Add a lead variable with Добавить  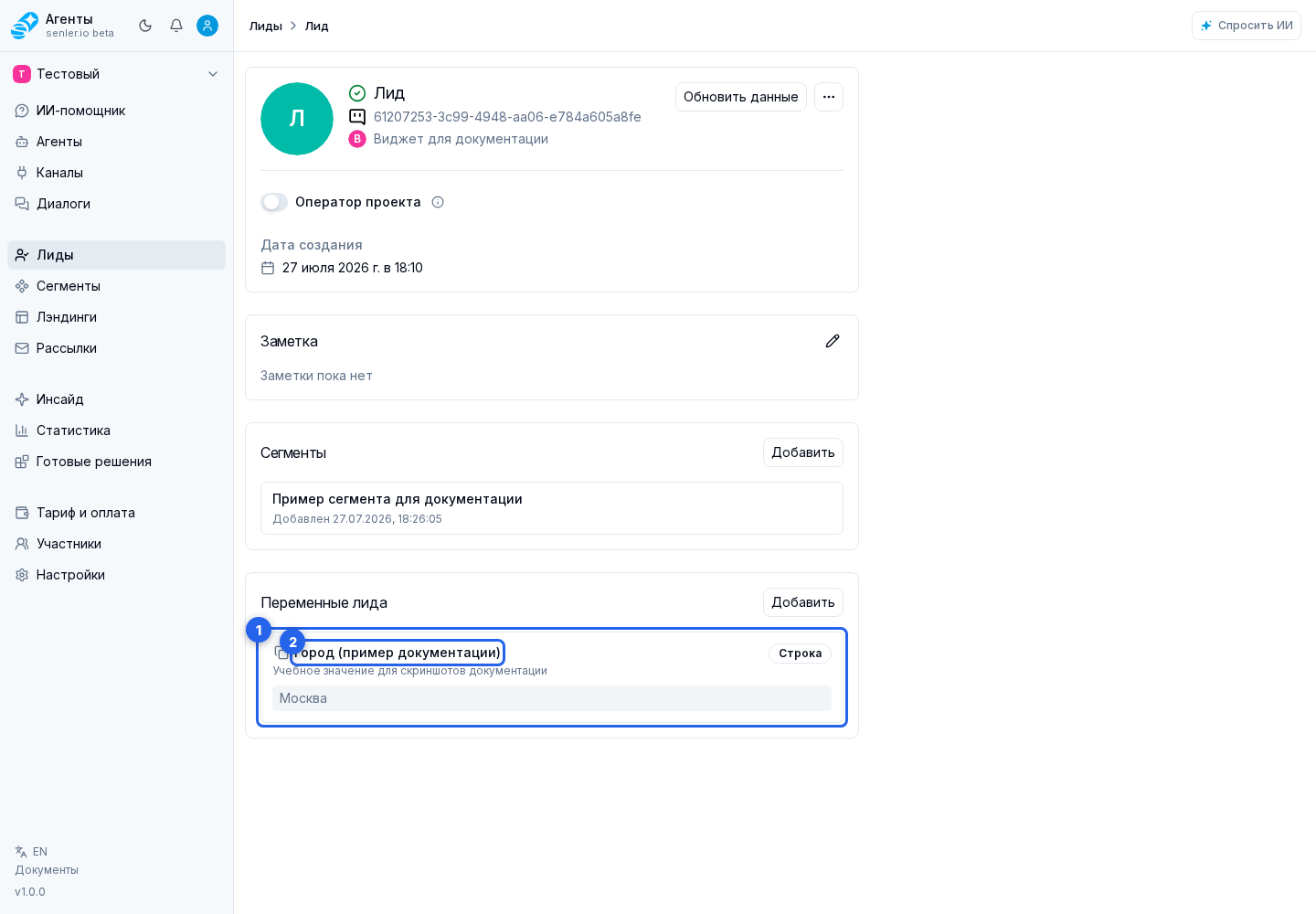[x=803, y=602]
